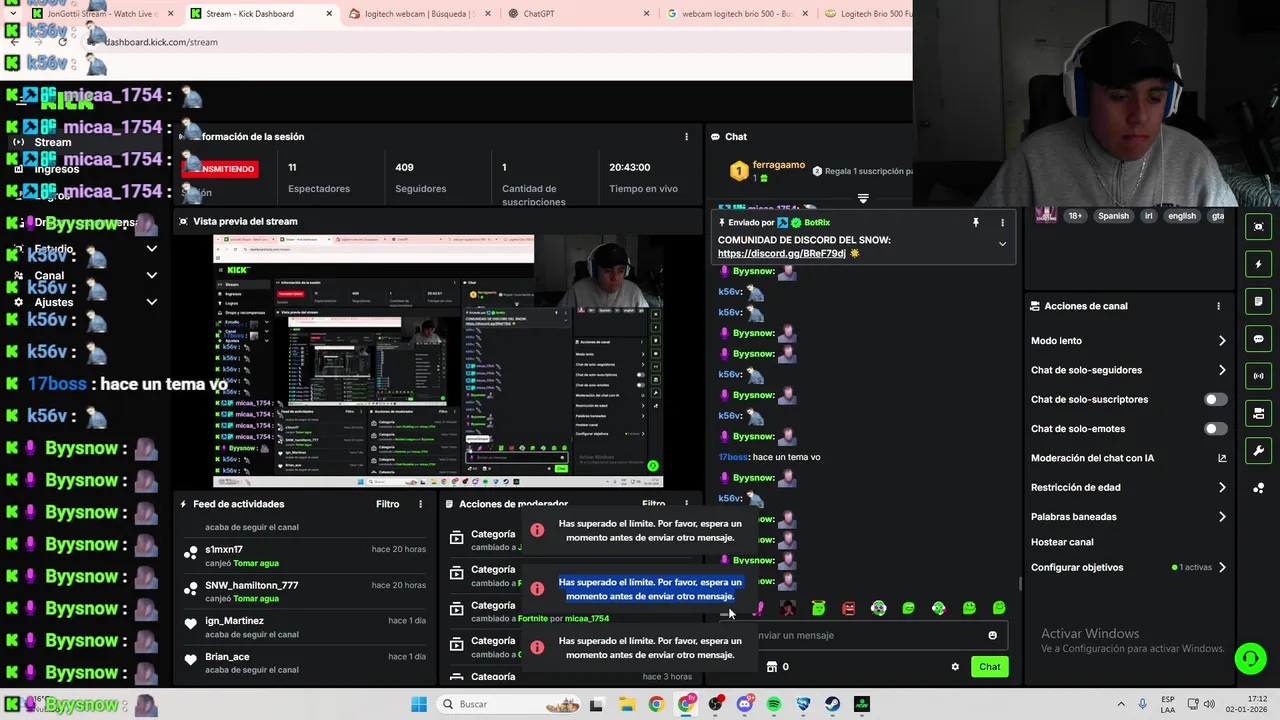Click the english tag chip
This screenshot has width=1280, height=720.
1181,216
